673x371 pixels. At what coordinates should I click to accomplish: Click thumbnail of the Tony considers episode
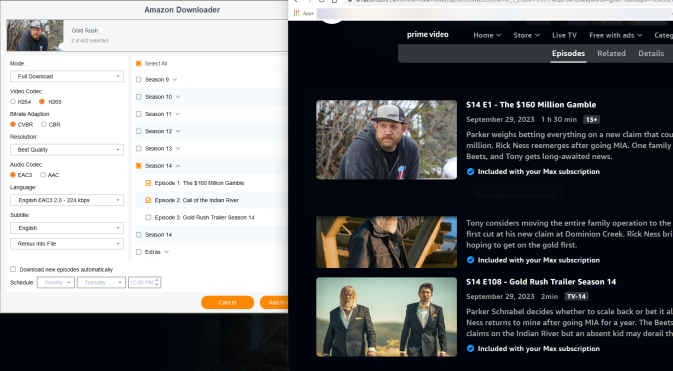(386, 242)
